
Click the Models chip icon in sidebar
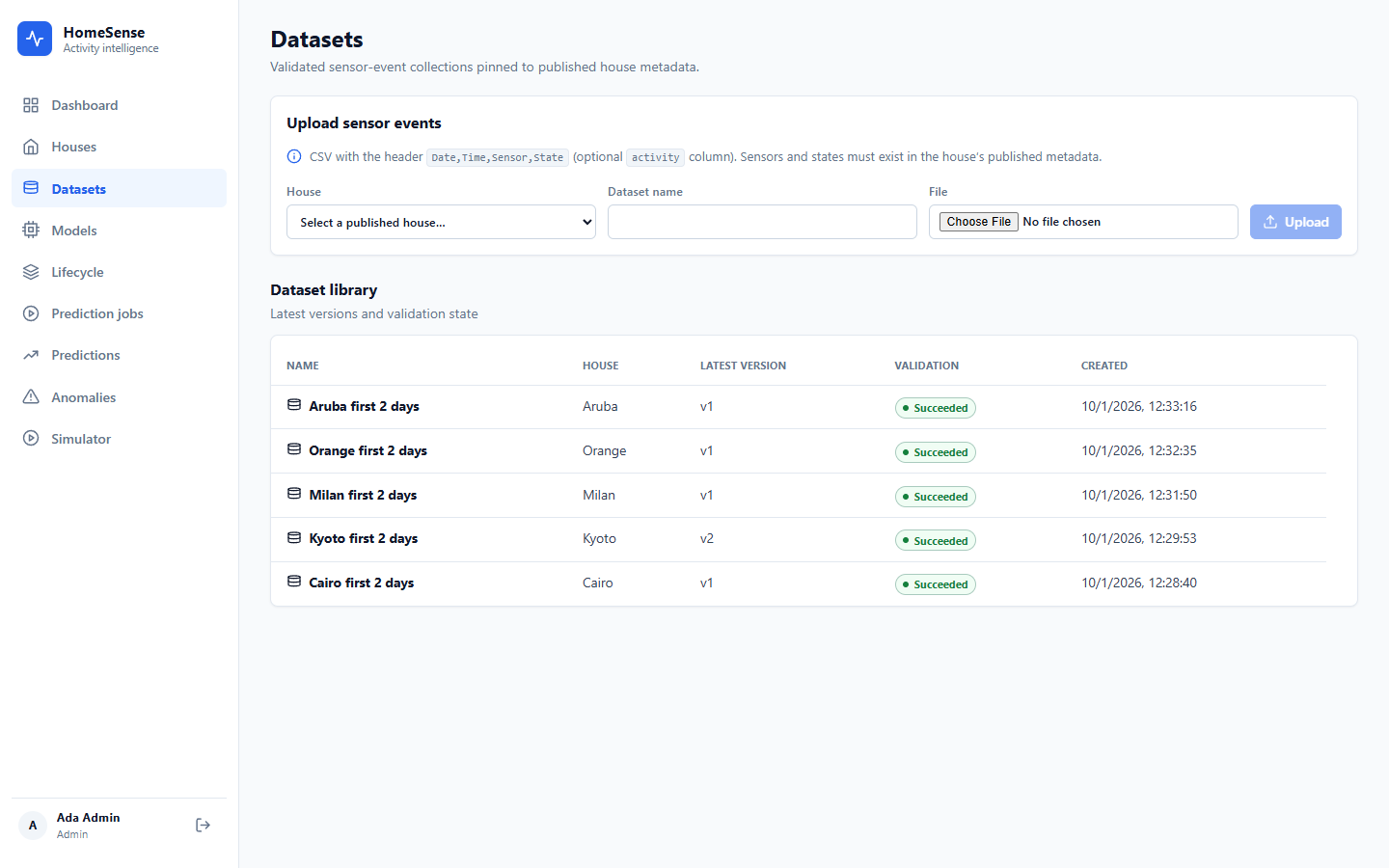31,230
